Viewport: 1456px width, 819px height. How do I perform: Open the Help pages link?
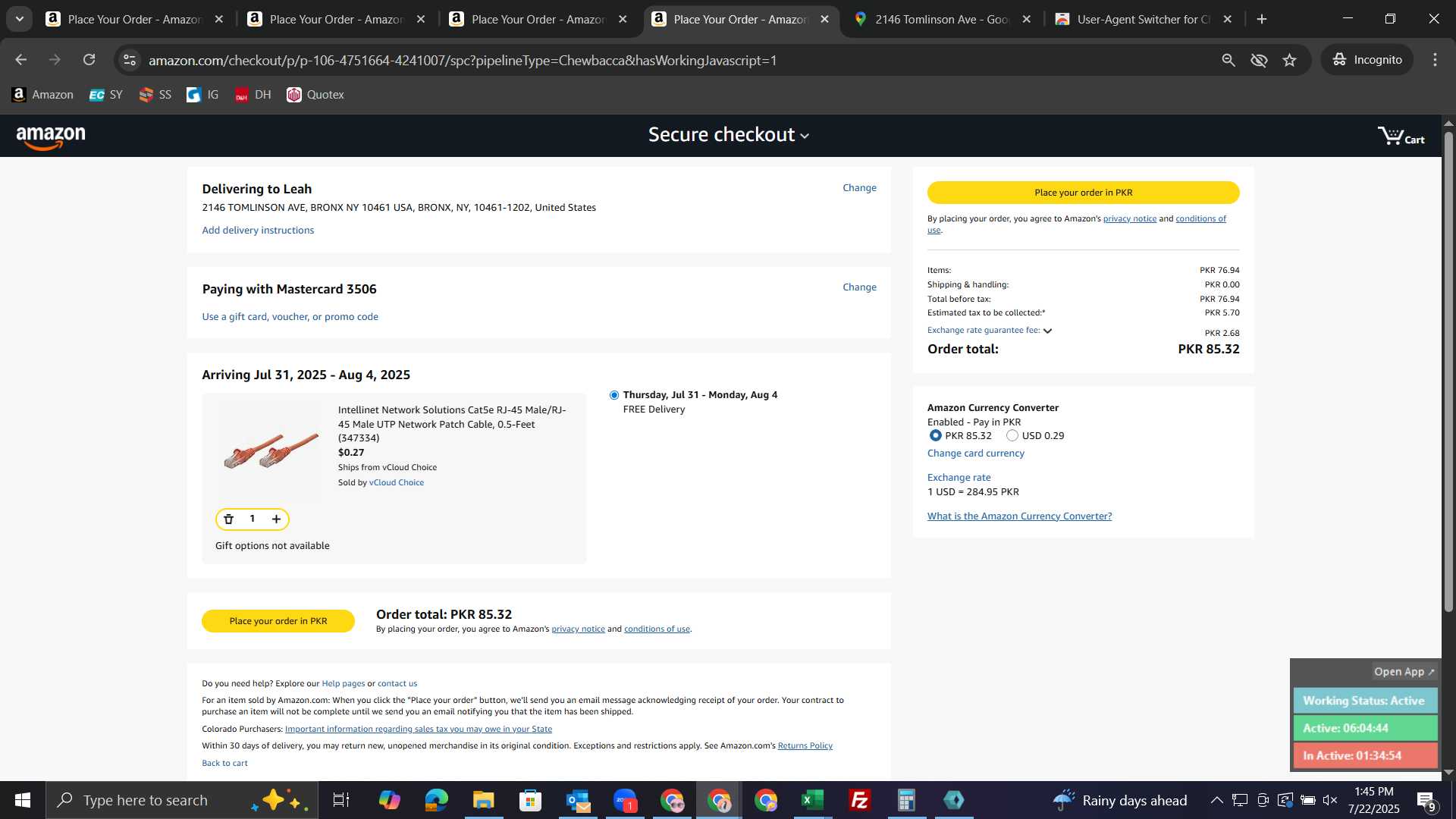click(x=343, y=684)
